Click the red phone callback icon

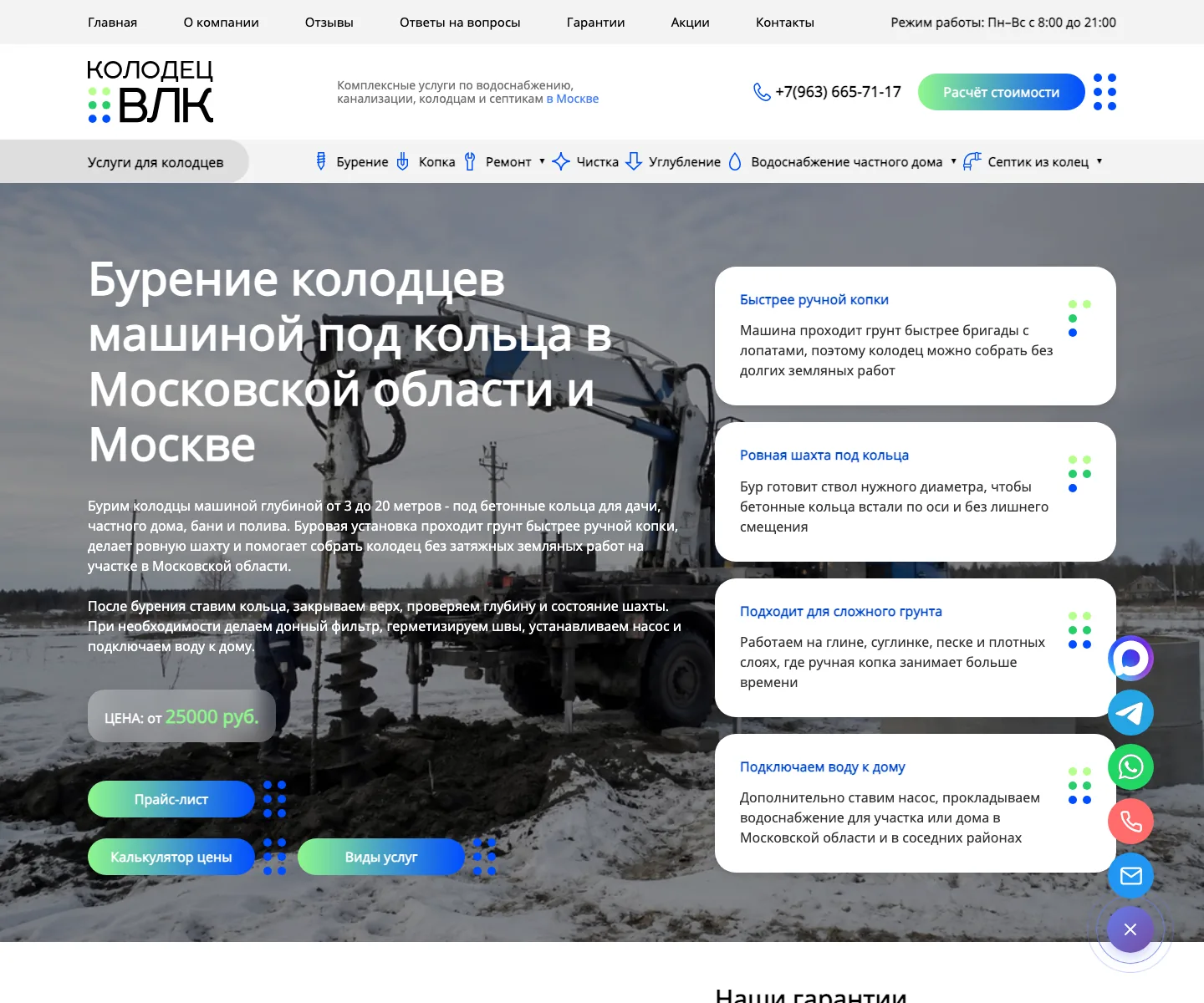tap(1130, 822)
